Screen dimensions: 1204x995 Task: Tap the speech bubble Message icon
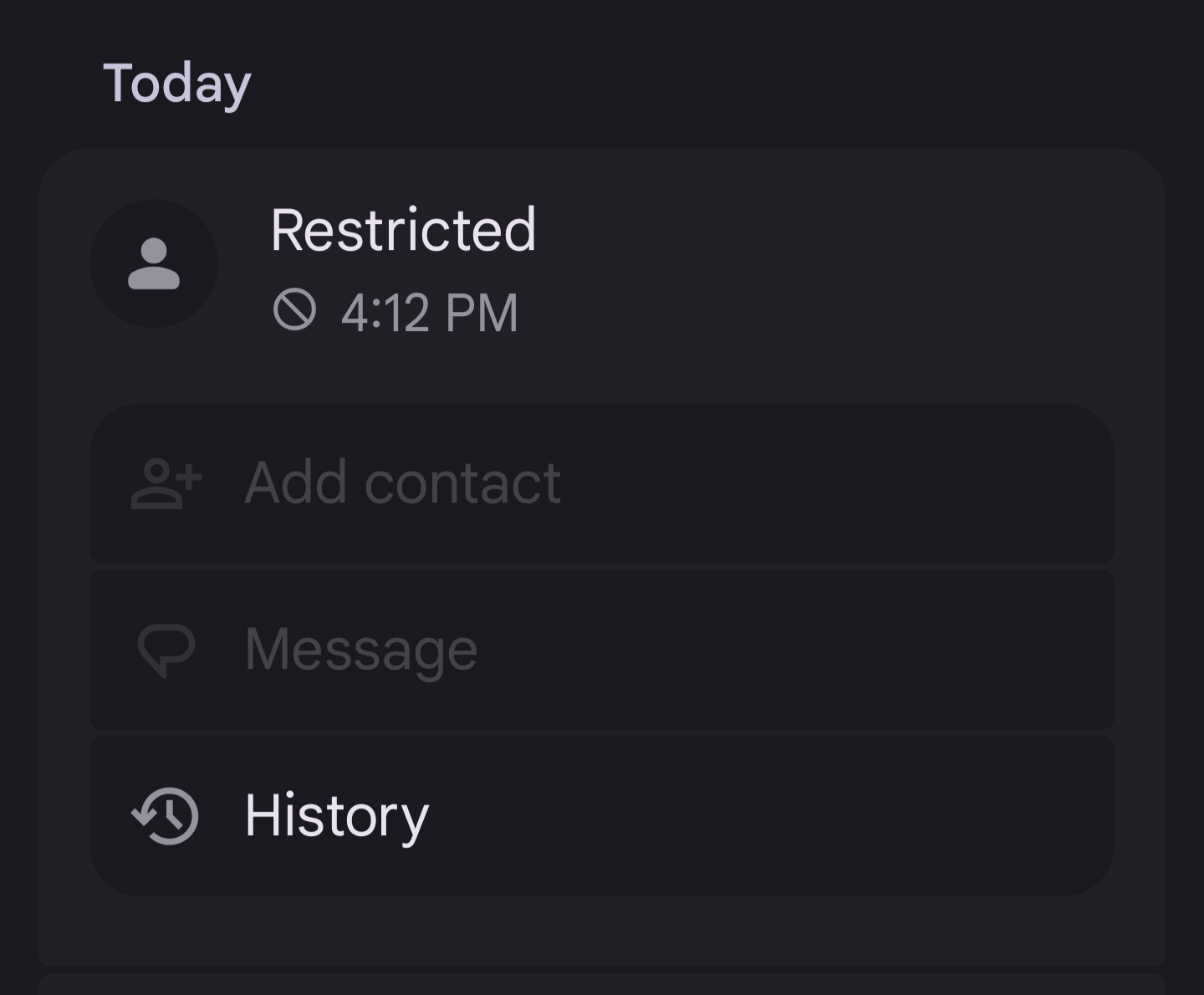pyautogui.click(x=166, y=650)
